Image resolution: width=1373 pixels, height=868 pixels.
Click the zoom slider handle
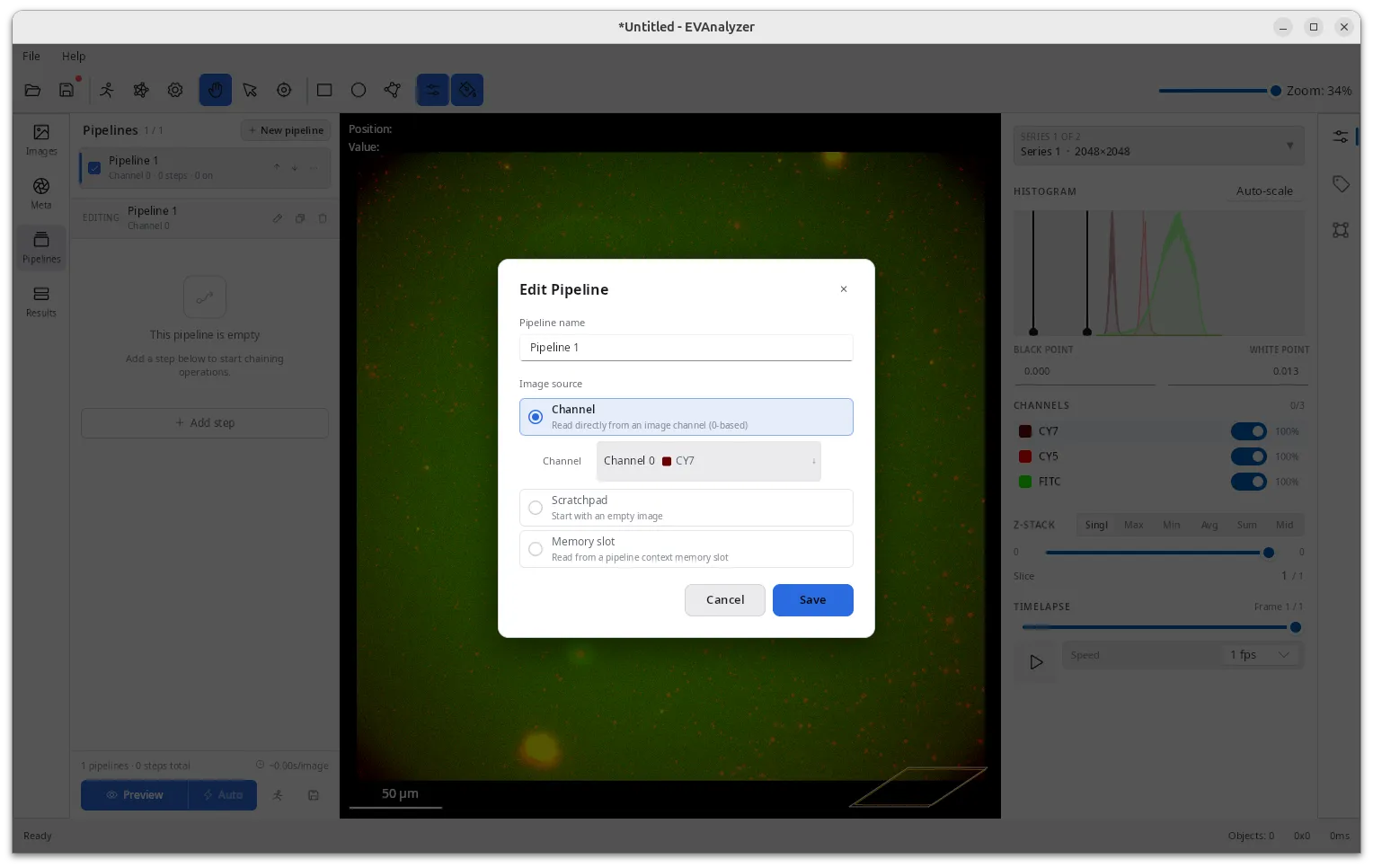click(x=1275, y=91)
